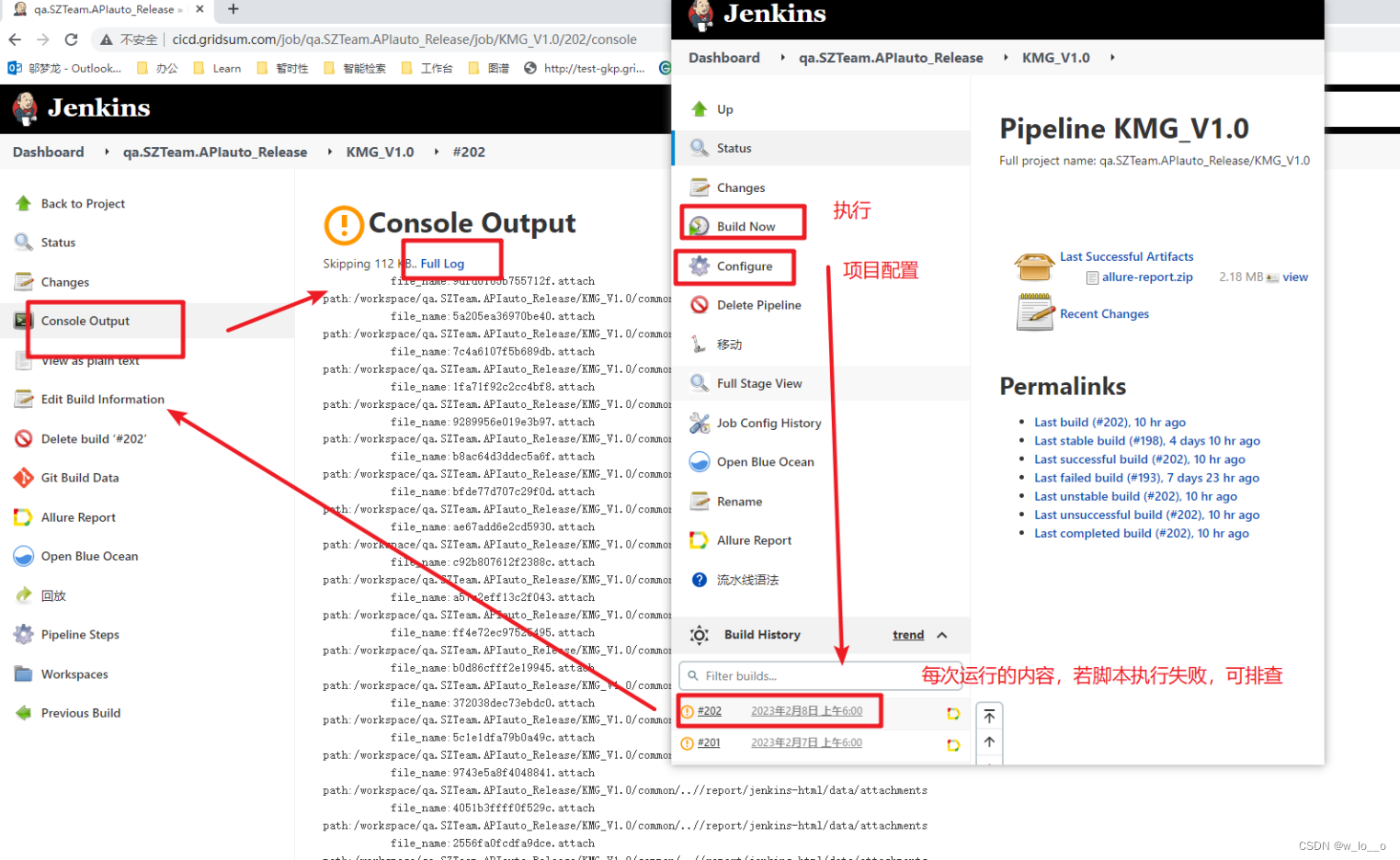Click the scroll-to-top arrow icon in Build History
1400x860 pixels.
(989, 716)
